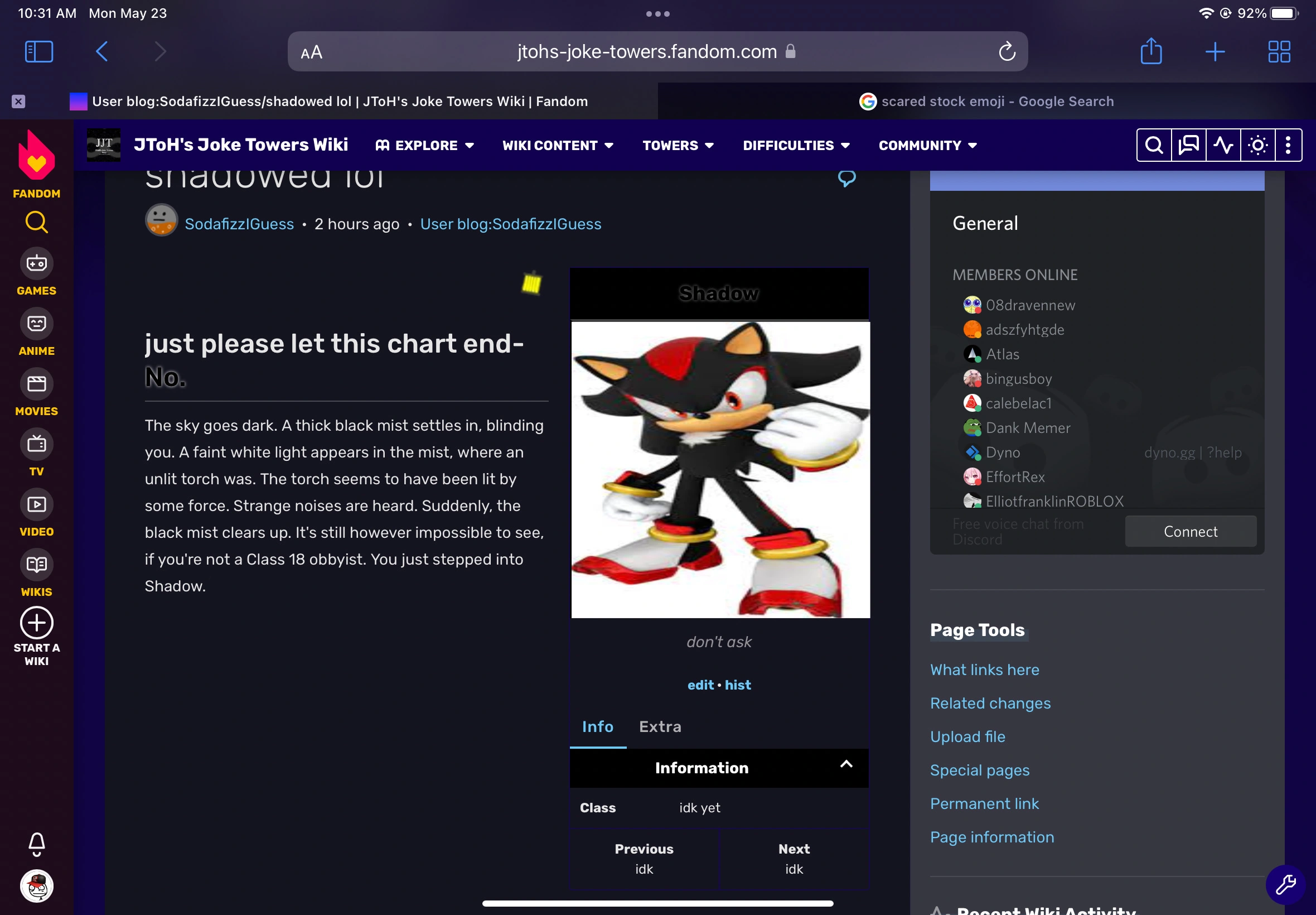Toggle light/dark theme sun icon
1316x915 pixels.
pyautogui.click(x=1257, y=146)
